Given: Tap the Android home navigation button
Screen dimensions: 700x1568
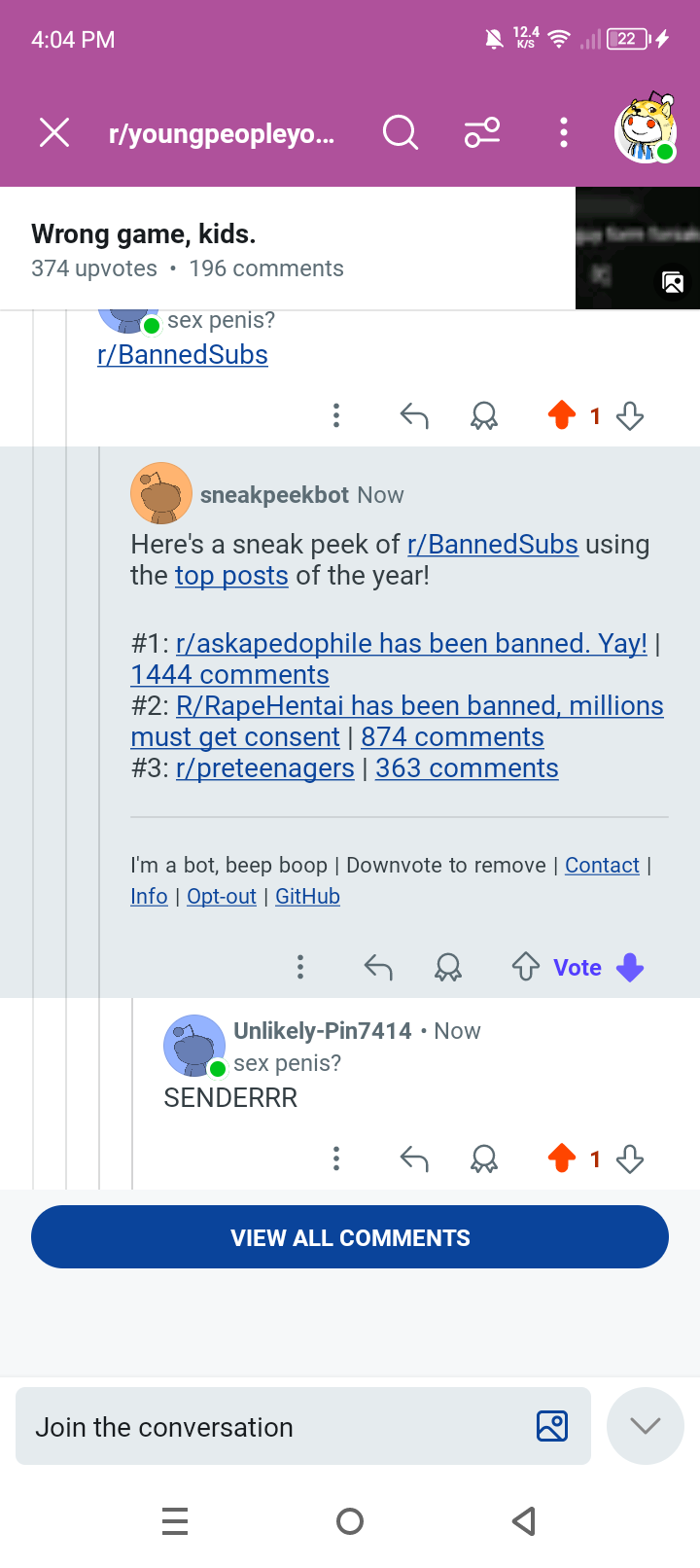Looking at the screenshot, I should [350, 1521].
